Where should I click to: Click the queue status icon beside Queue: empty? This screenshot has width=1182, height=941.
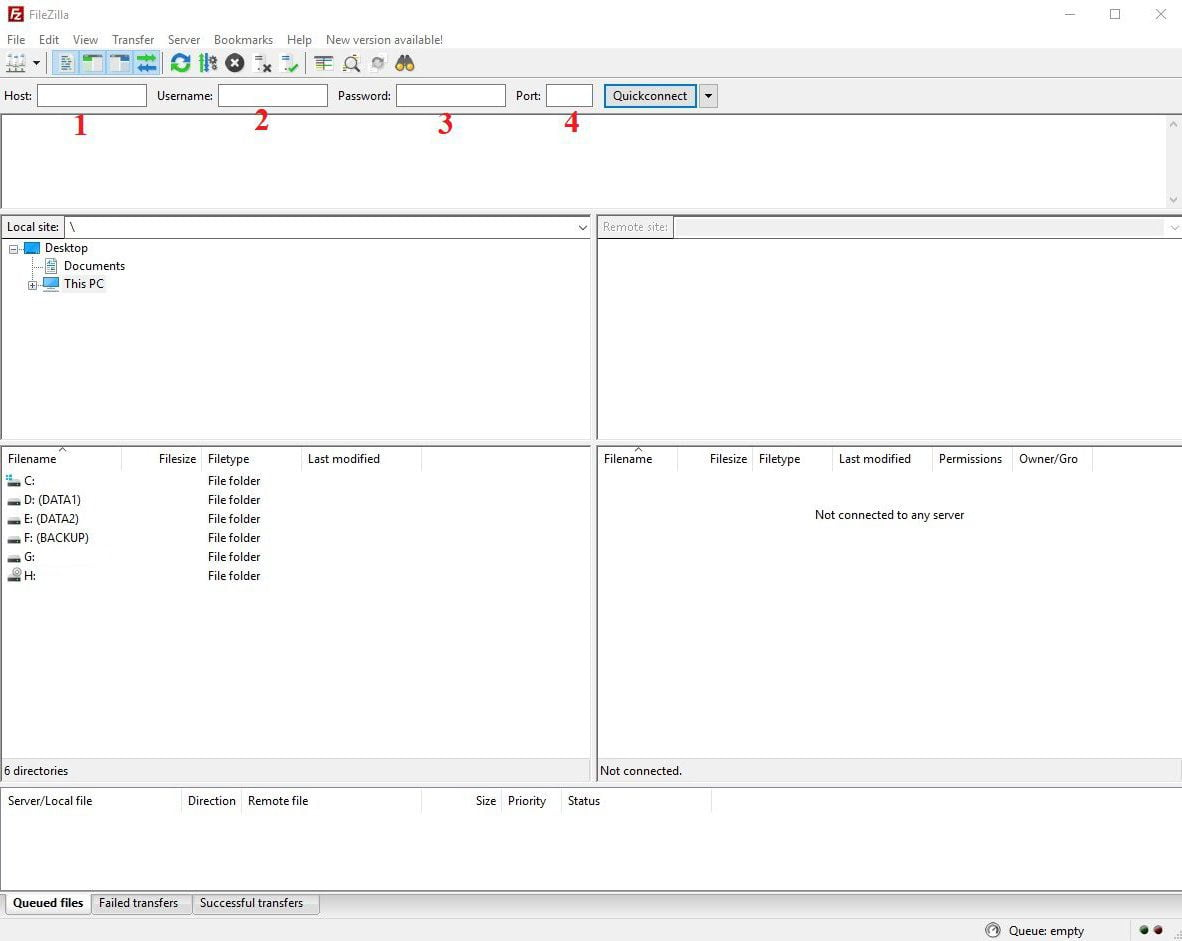click(x=993, y=930)
